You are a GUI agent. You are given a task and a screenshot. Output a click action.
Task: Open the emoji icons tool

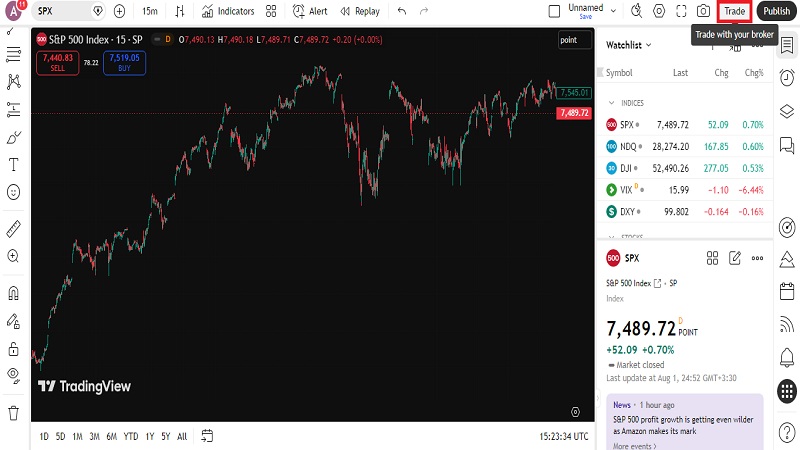click(13, 192)
